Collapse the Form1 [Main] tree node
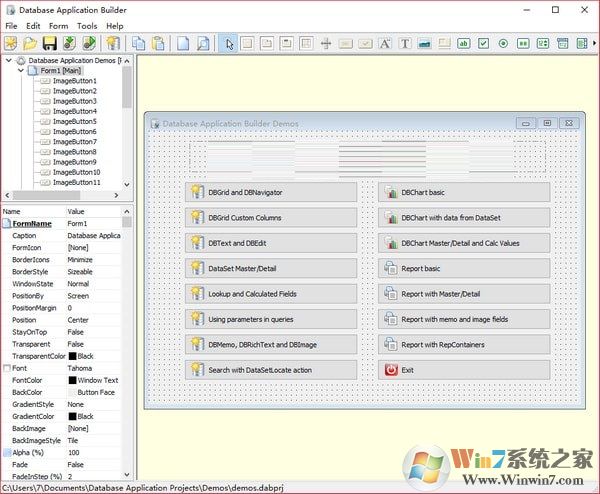 point(21,70)
